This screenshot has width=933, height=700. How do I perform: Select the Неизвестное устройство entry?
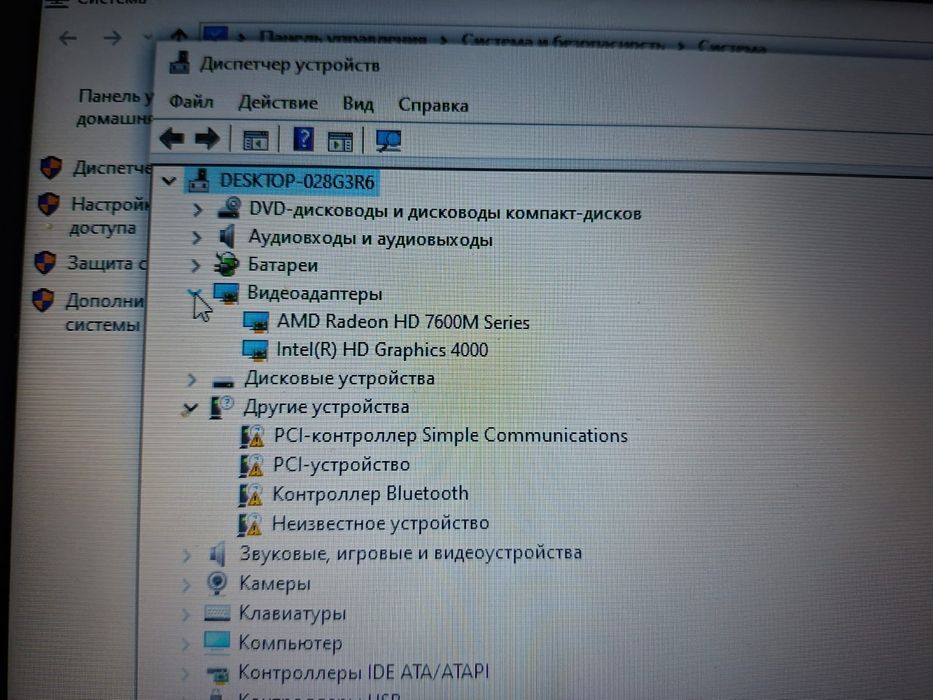380,523
